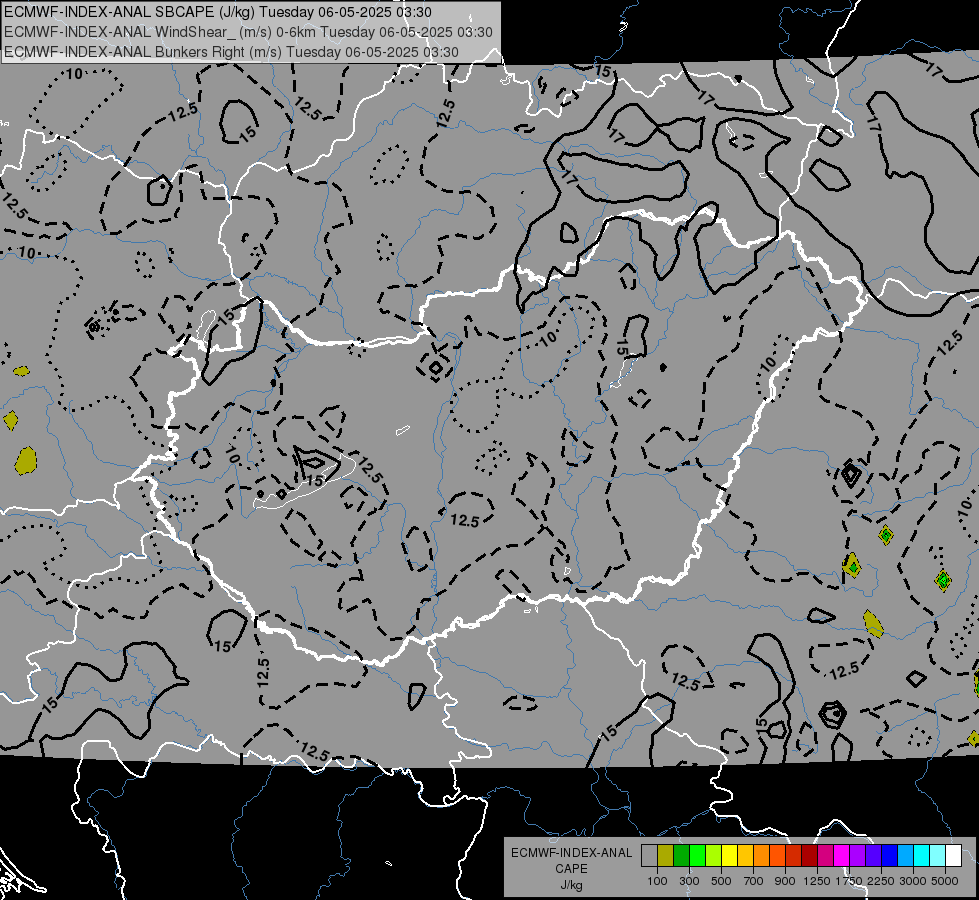The height and width of the screenshot is (900, 979).
Task: Pick the bright magenta swatch left of 1750
Action: pyautogui.click(x=842, y=856)
